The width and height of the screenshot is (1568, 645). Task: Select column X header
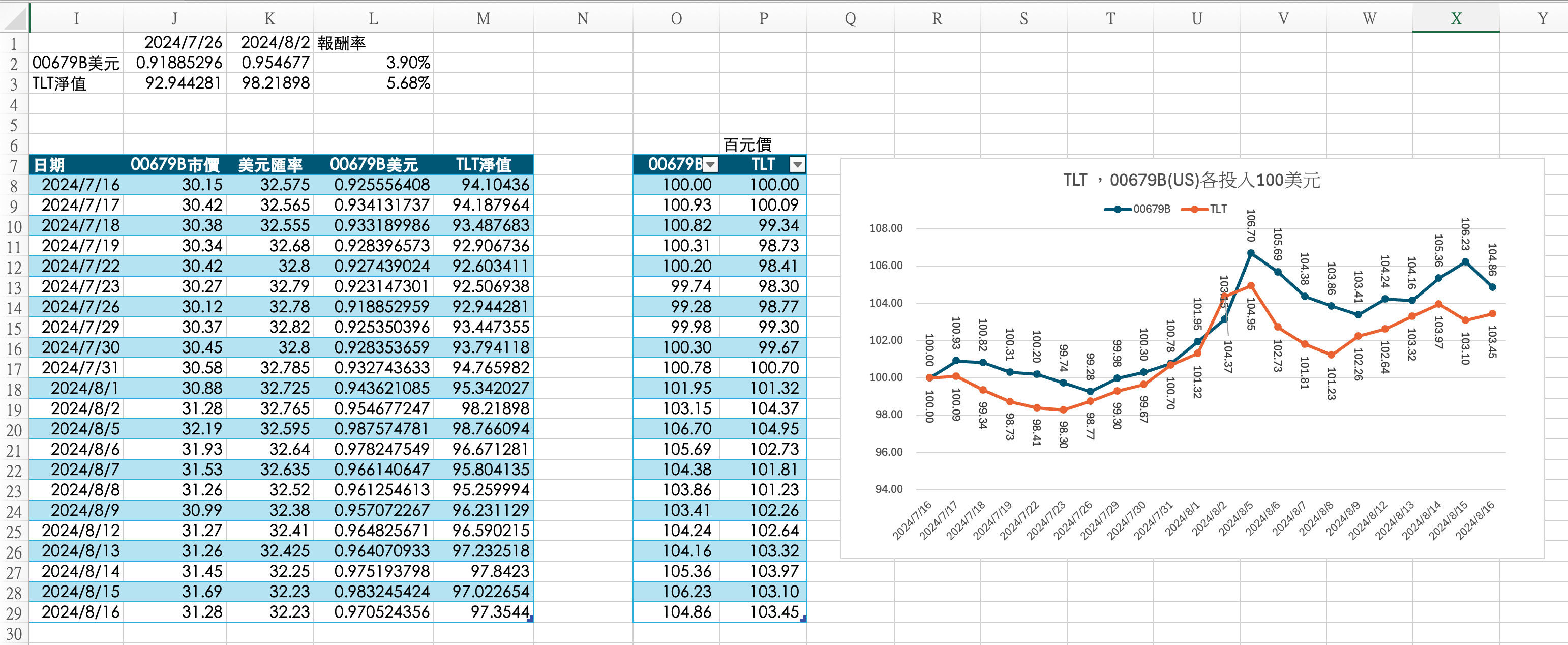pyautogui.click(x=1456, y=19)
